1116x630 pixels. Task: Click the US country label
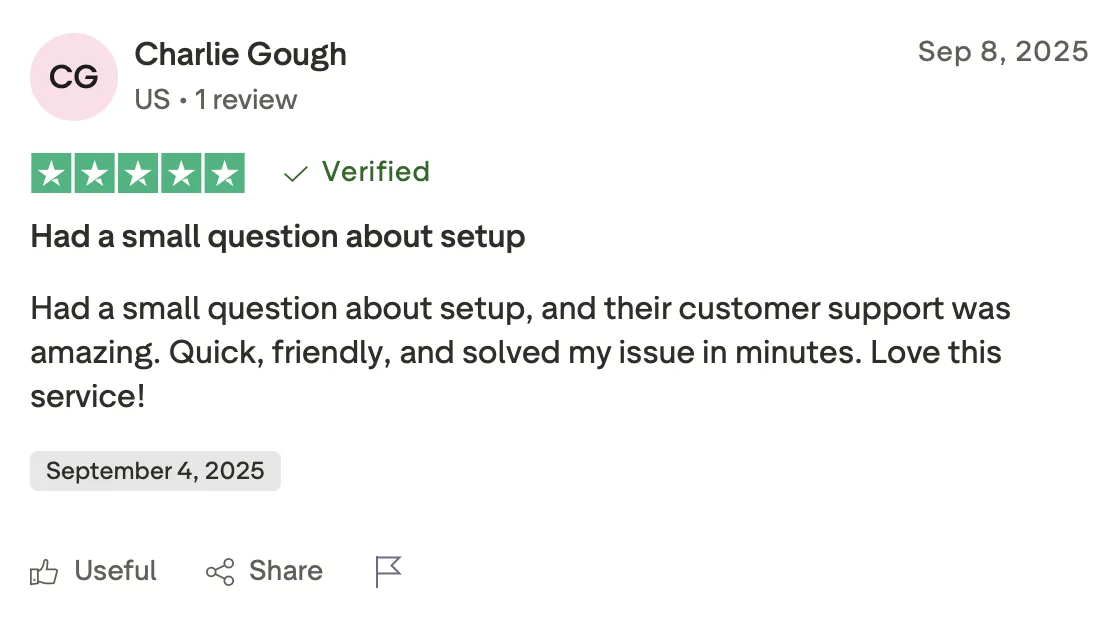tap(152, 100)
